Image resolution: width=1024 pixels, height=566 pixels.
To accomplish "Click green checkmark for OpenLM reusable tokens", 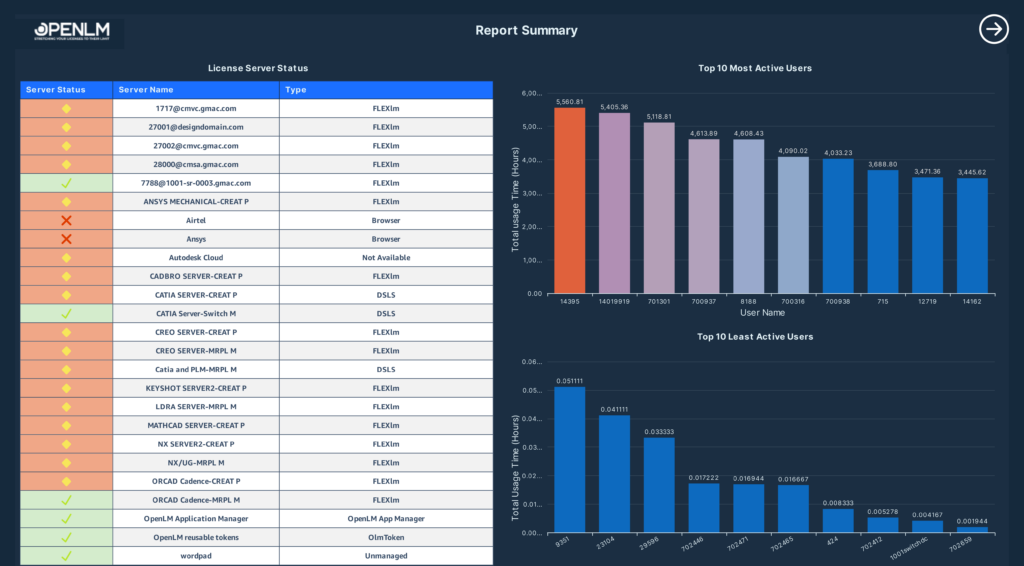I will pyautogui.click(x=66, y=537).
